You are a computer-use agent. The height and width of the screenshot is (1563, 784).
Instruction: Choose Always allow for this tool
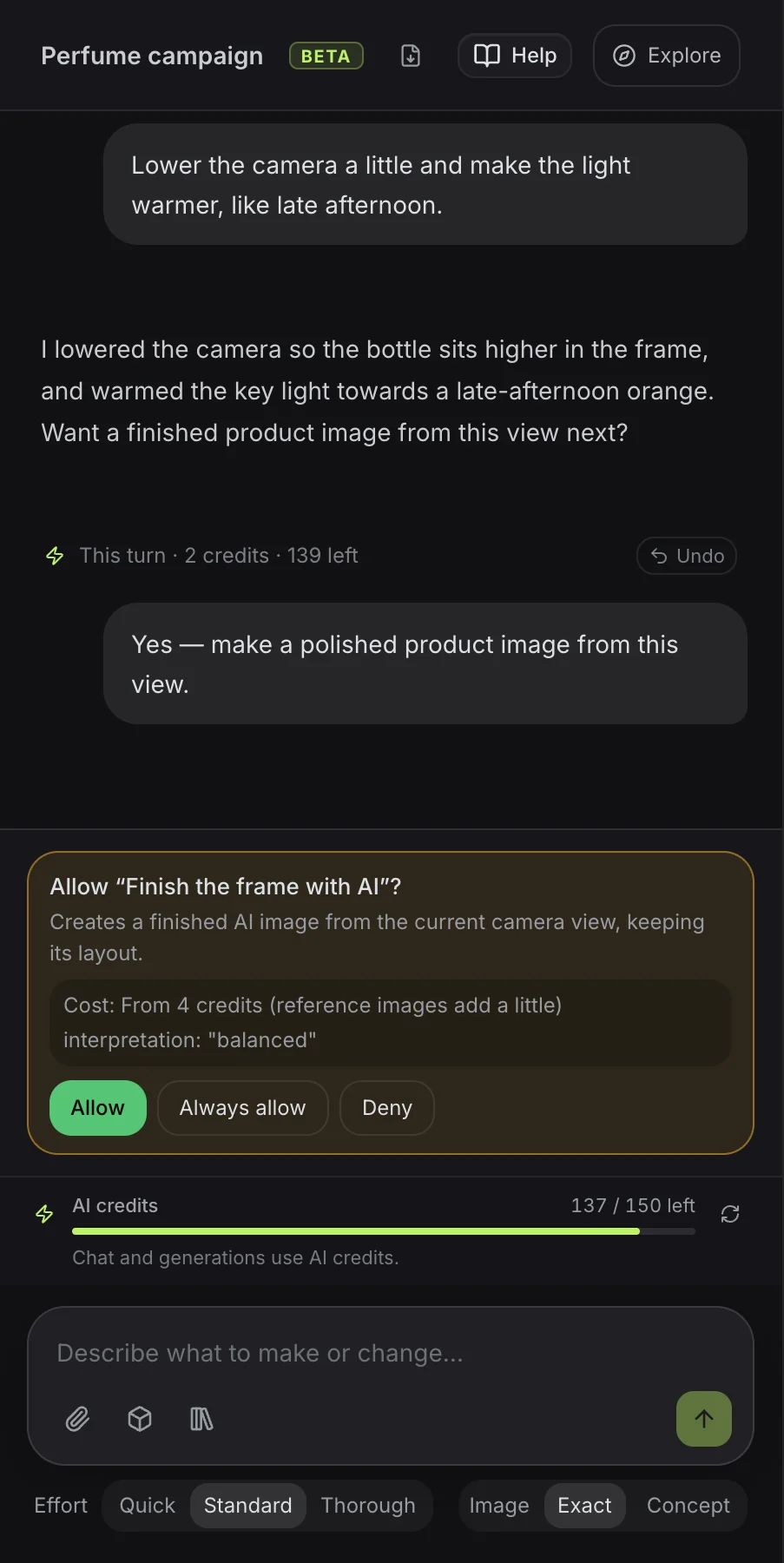tap(243, 1108)
